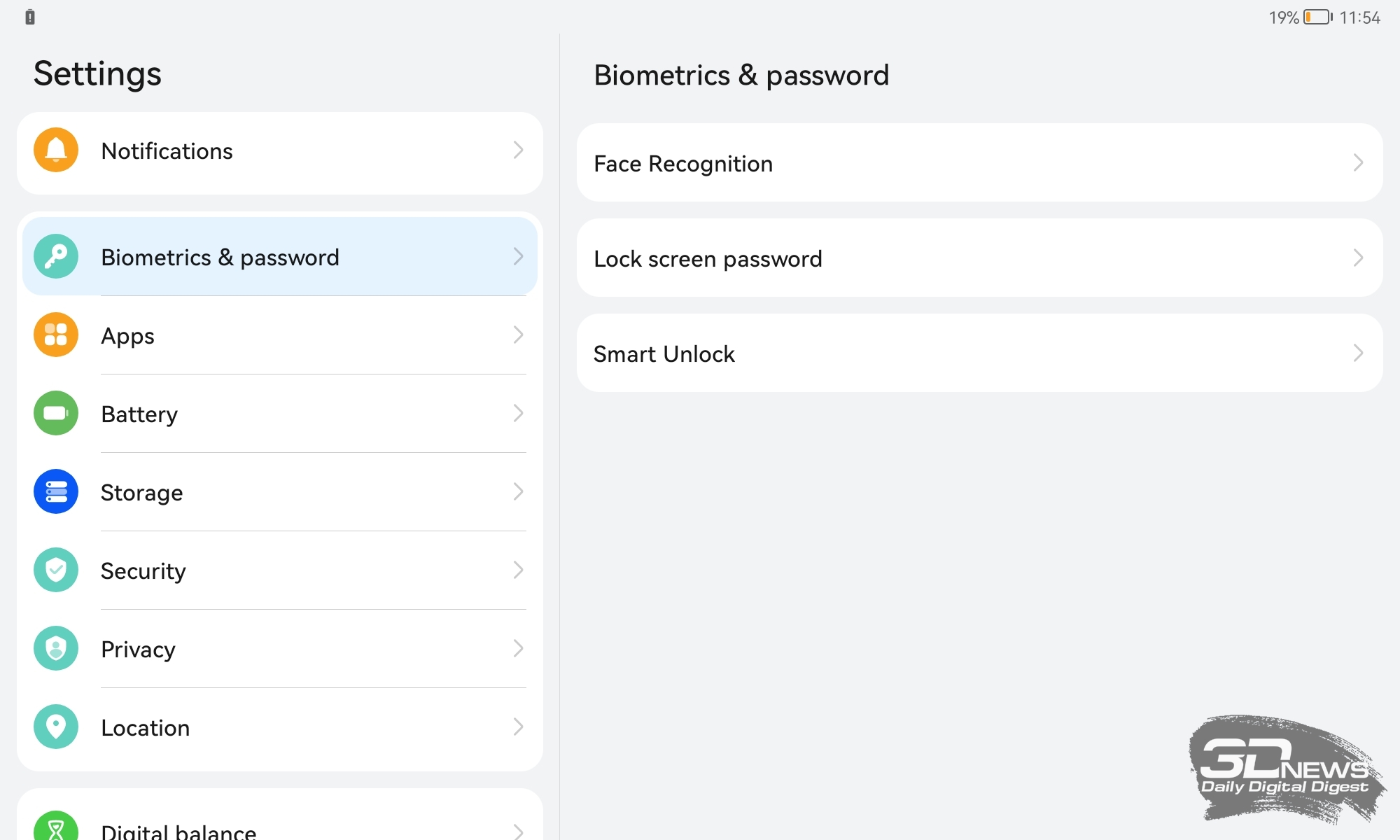
Task: Select the Privacy menu entry
Action: (280, 648)
